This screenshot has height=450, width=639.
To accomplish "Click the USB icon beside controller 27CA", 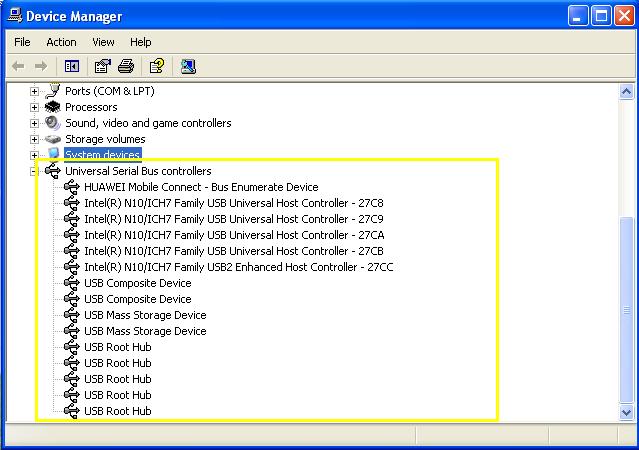I will pyautogui.click(x=72, y=235).
